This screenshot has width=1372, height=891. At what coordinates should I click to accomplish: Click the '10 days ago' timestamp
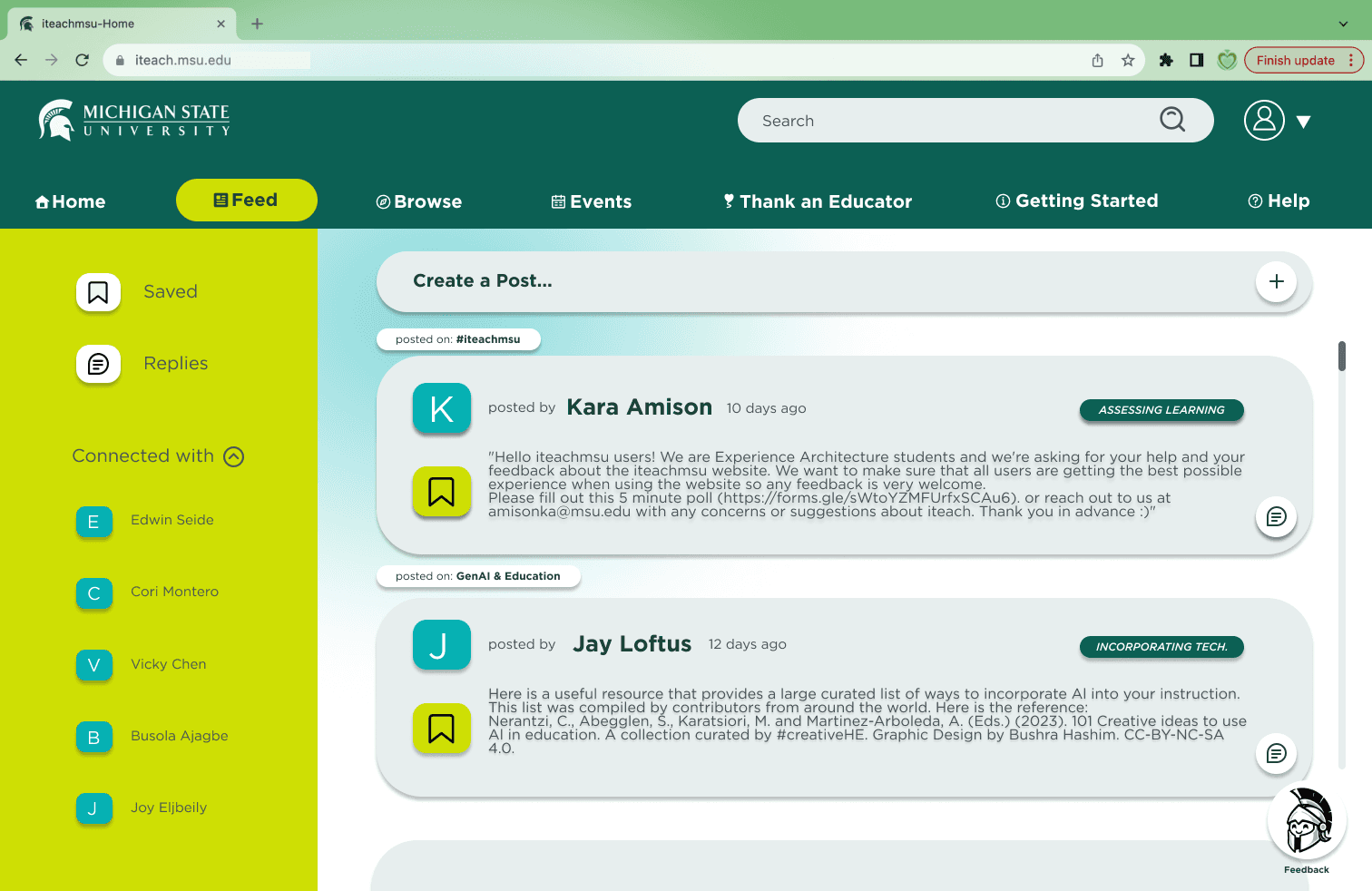(766, 408)
